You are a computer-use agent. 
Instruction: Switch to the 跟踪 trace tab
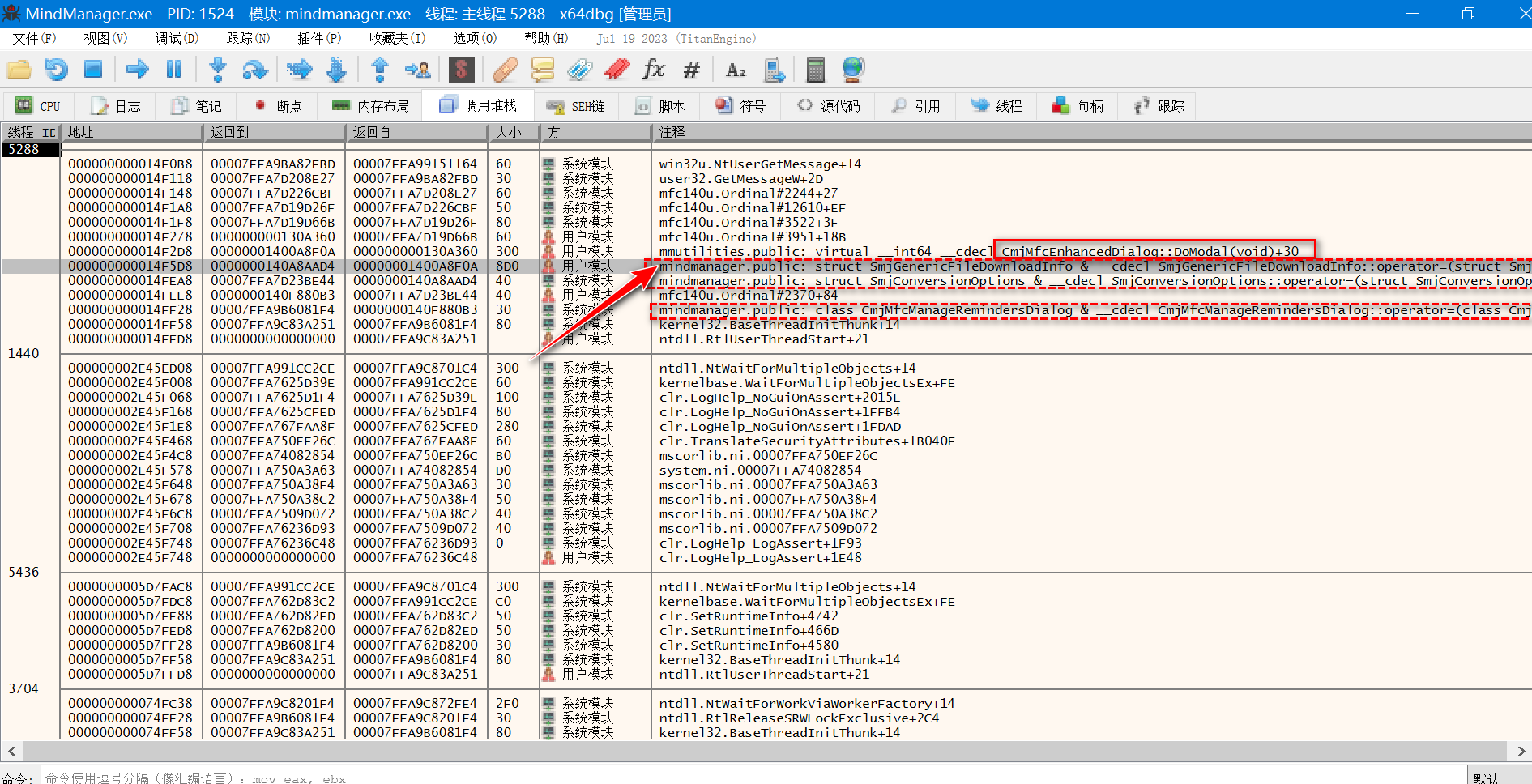pos(1159,106)
